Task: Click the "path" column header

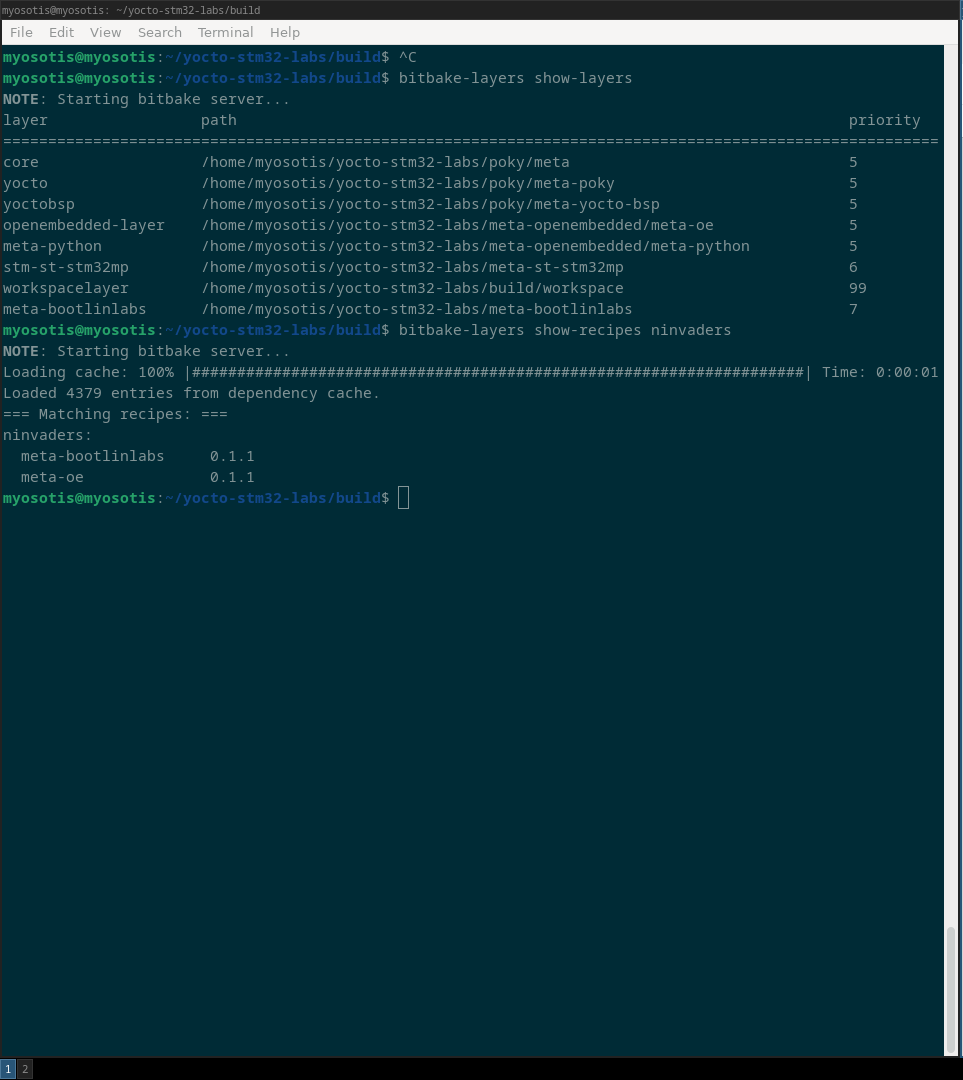Action: tap(219, 120)
